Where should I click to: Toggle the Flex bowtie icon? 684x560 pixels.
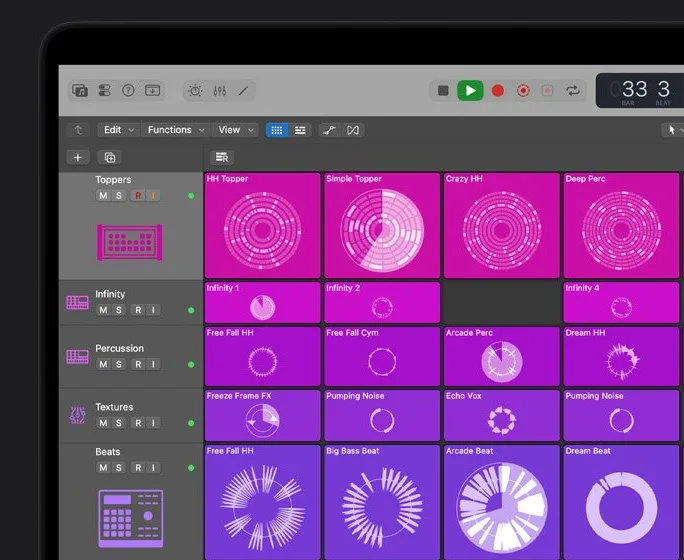point(353,130)
